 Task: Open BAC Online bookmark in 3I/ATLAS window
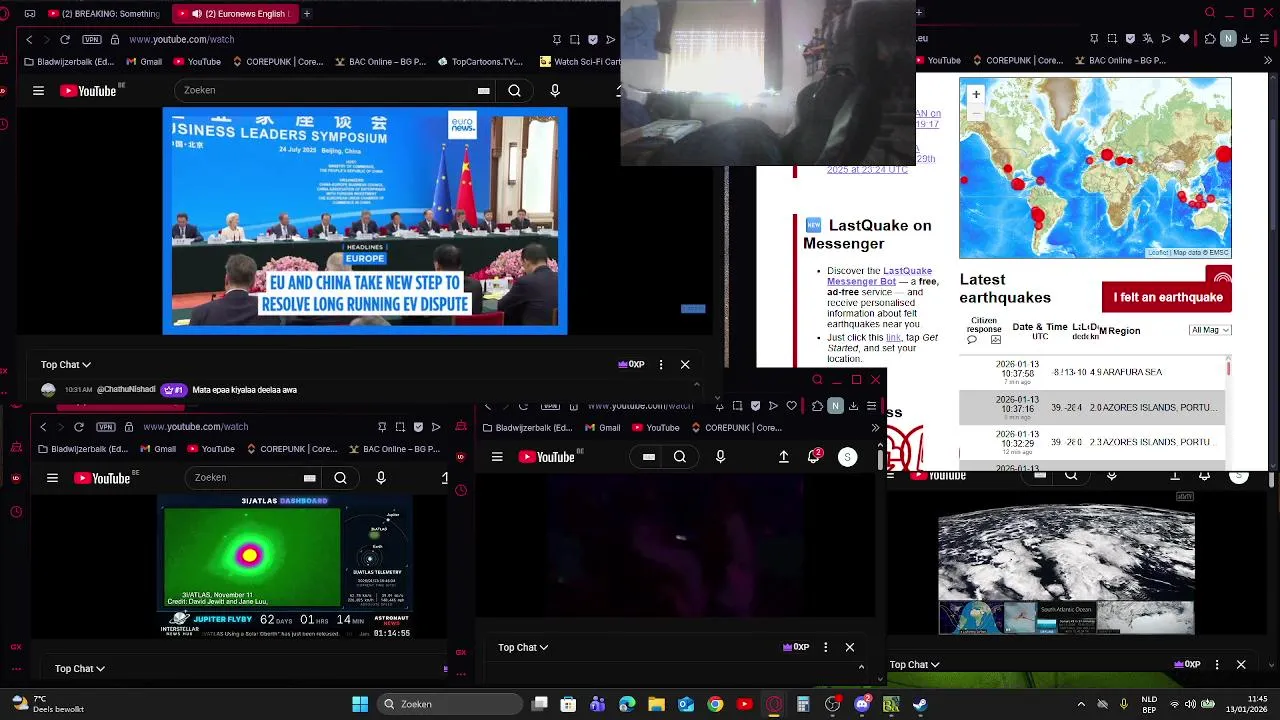394,449
